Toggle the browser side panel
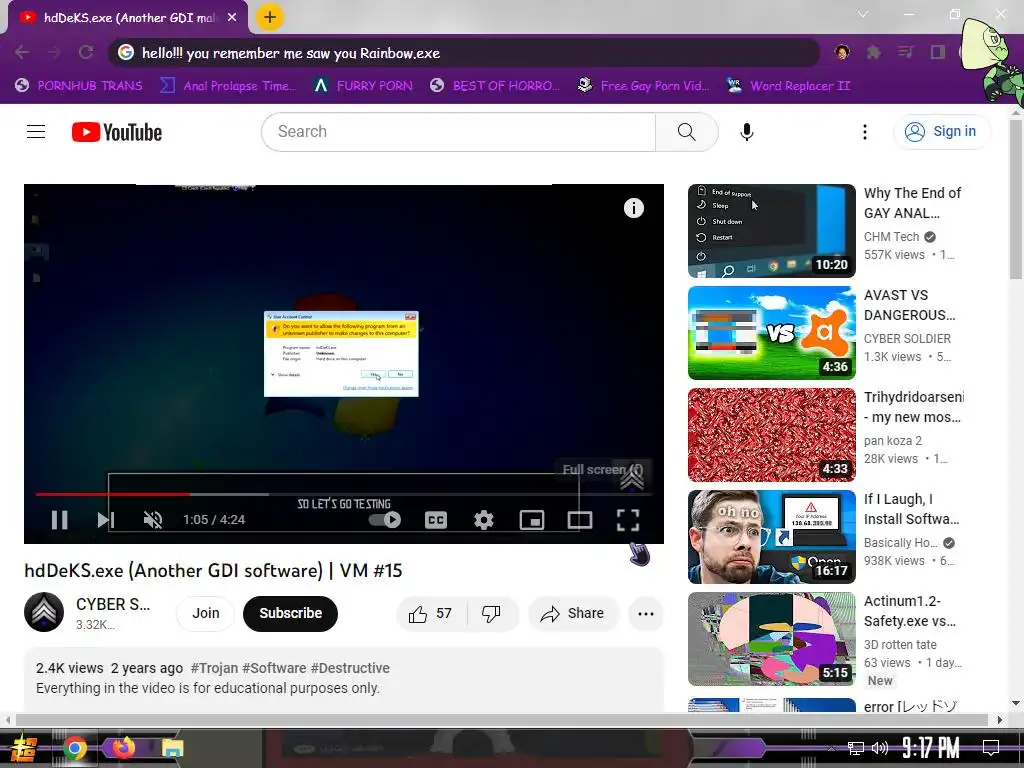 [938, 52]
